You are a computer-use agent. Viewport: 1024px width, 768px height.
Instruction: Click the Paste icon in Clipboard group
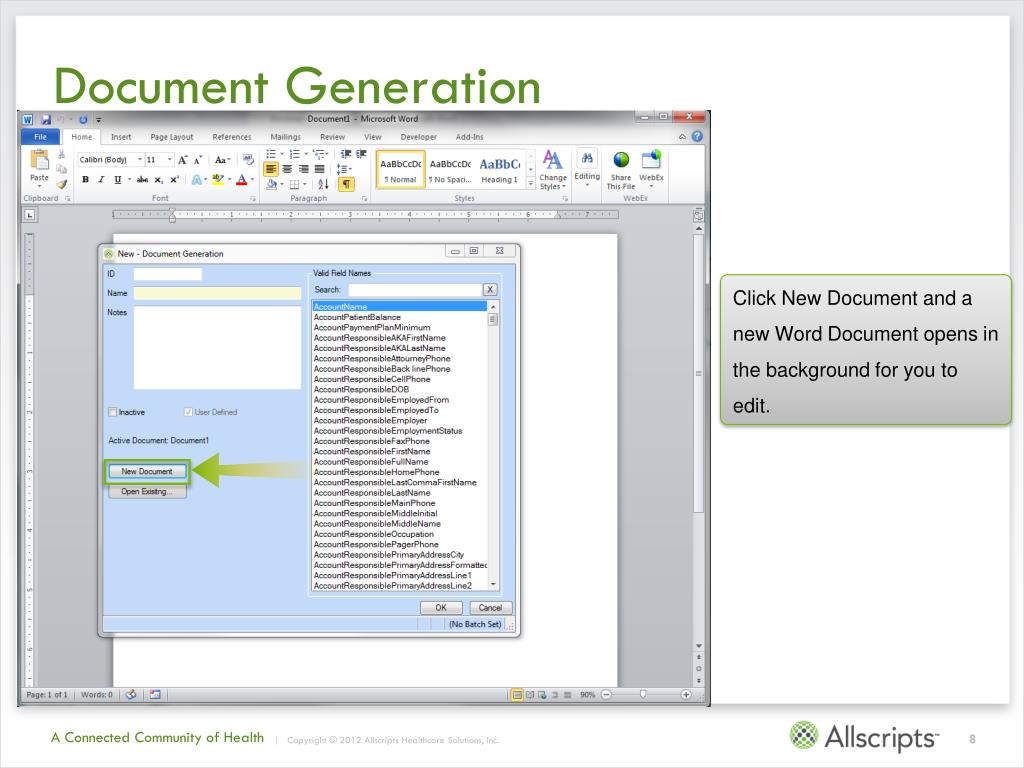click(x=39, y=160)
